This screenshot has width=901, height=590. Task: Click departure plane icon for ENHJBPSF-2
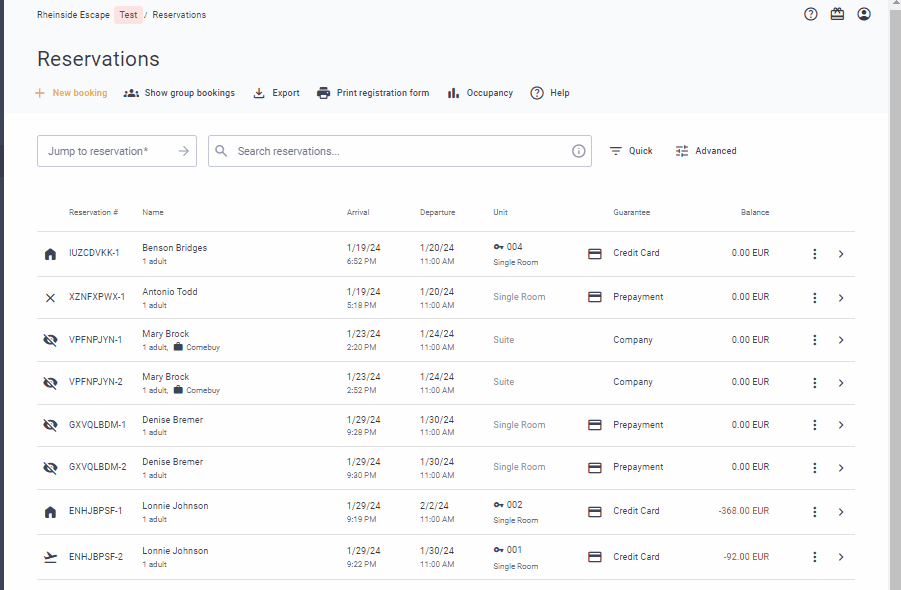point(50,557)
